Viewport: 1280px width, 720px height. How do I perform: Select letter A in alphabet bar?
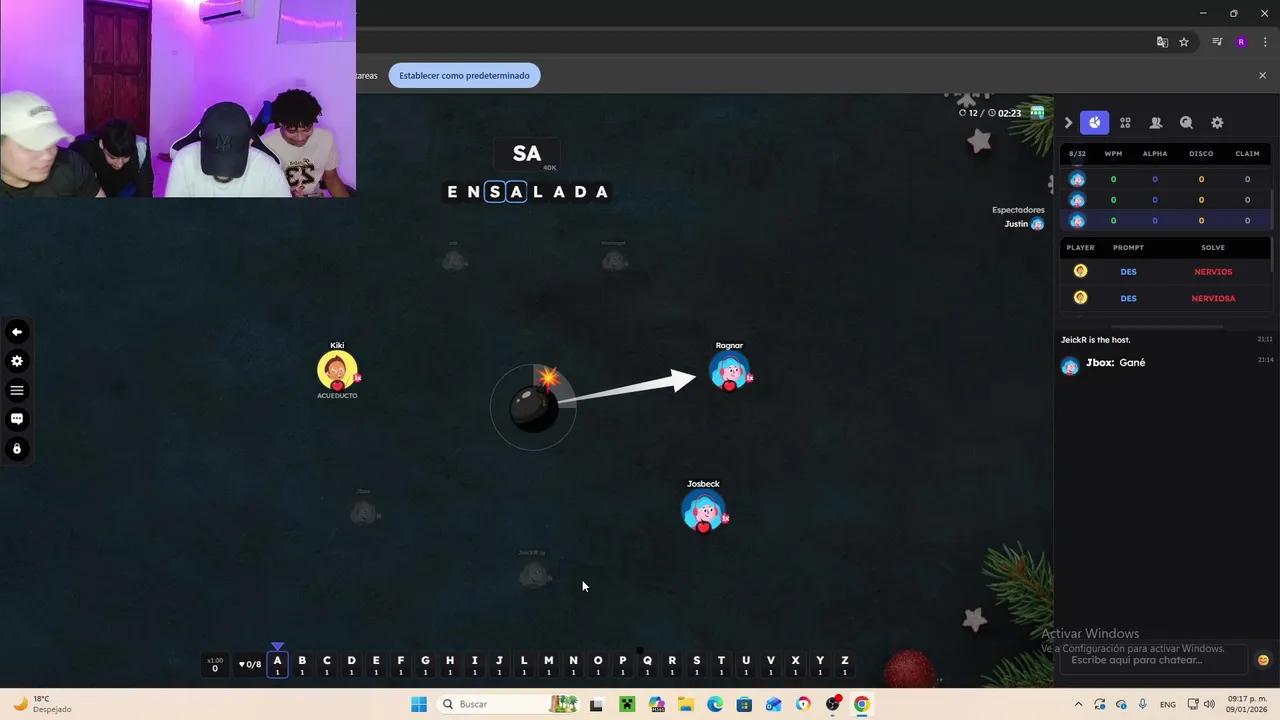(x=277, y=664)
